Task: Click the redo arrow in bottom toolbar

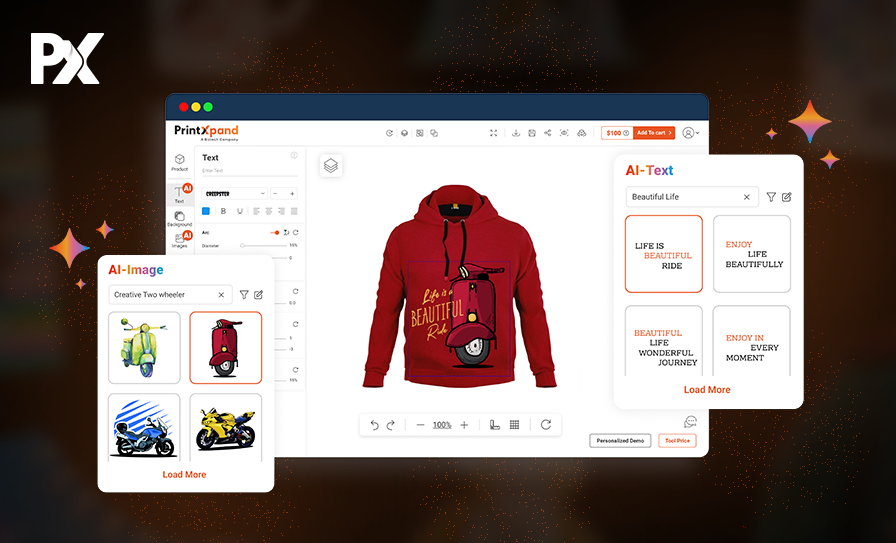Action: point(391,425)
